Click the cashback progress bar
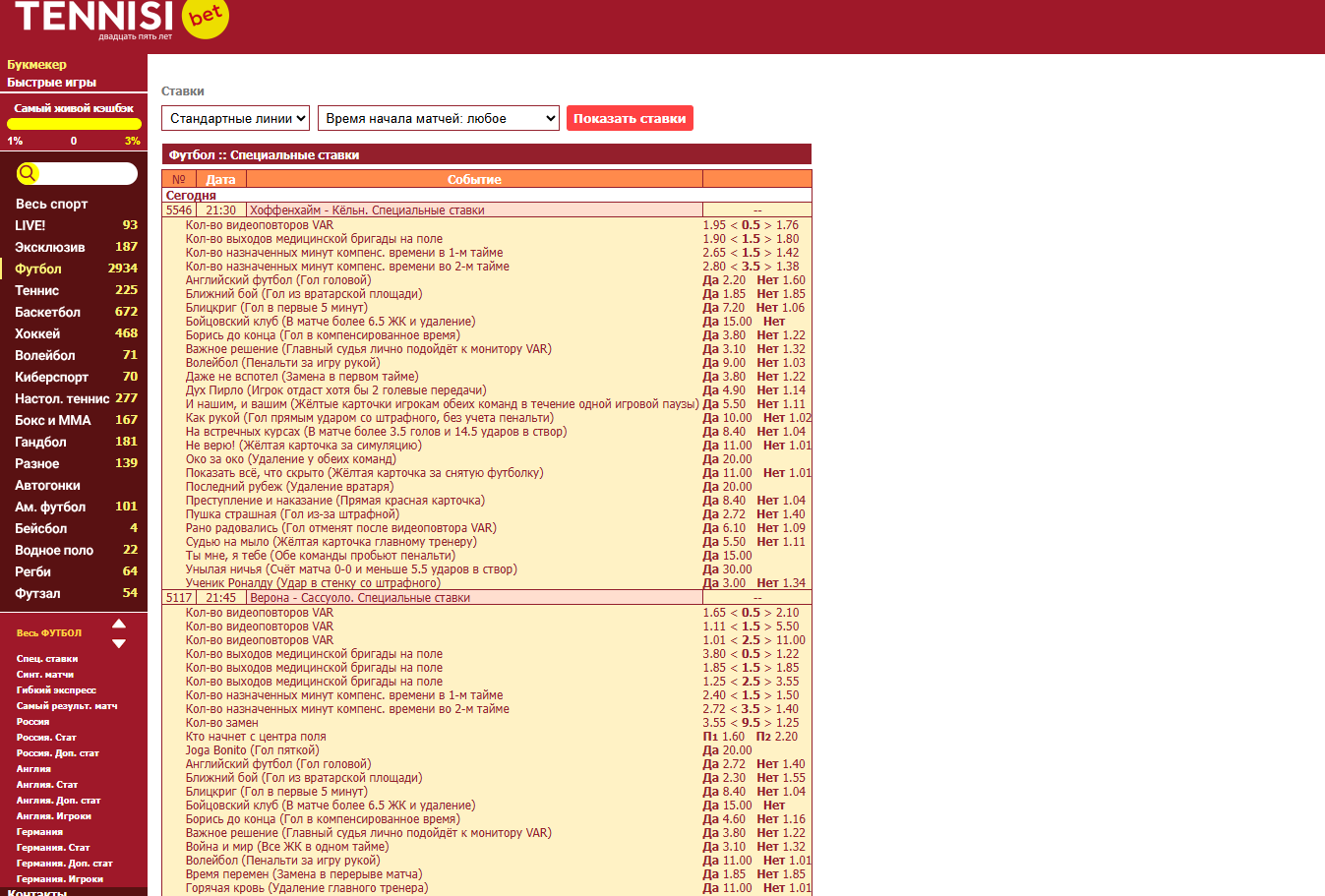1325x896 pixels. (x=74, y=125)
